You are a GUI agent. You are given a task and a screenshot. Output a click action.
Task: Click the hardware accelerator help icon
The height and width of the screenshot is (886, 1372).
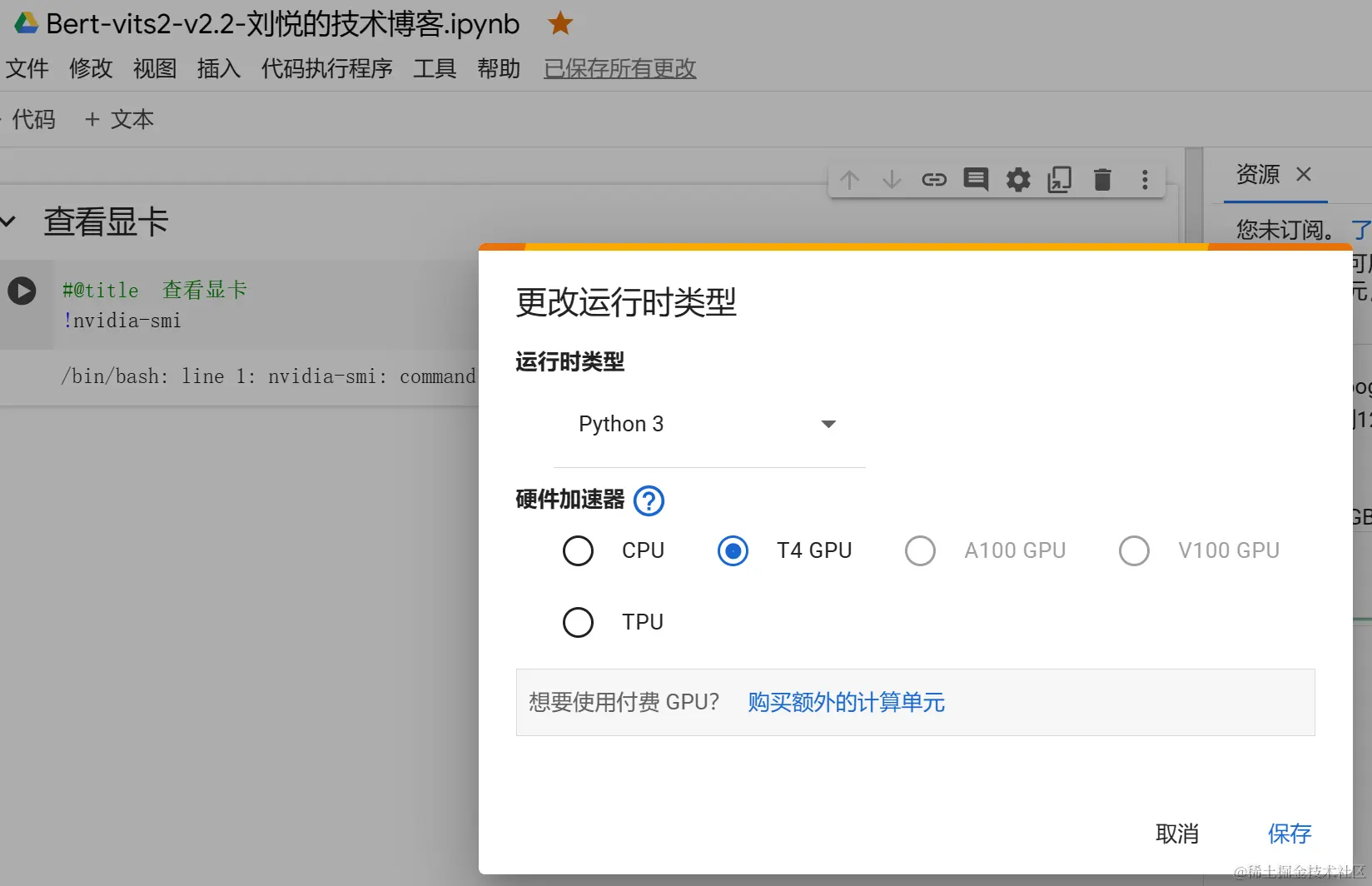649,500
